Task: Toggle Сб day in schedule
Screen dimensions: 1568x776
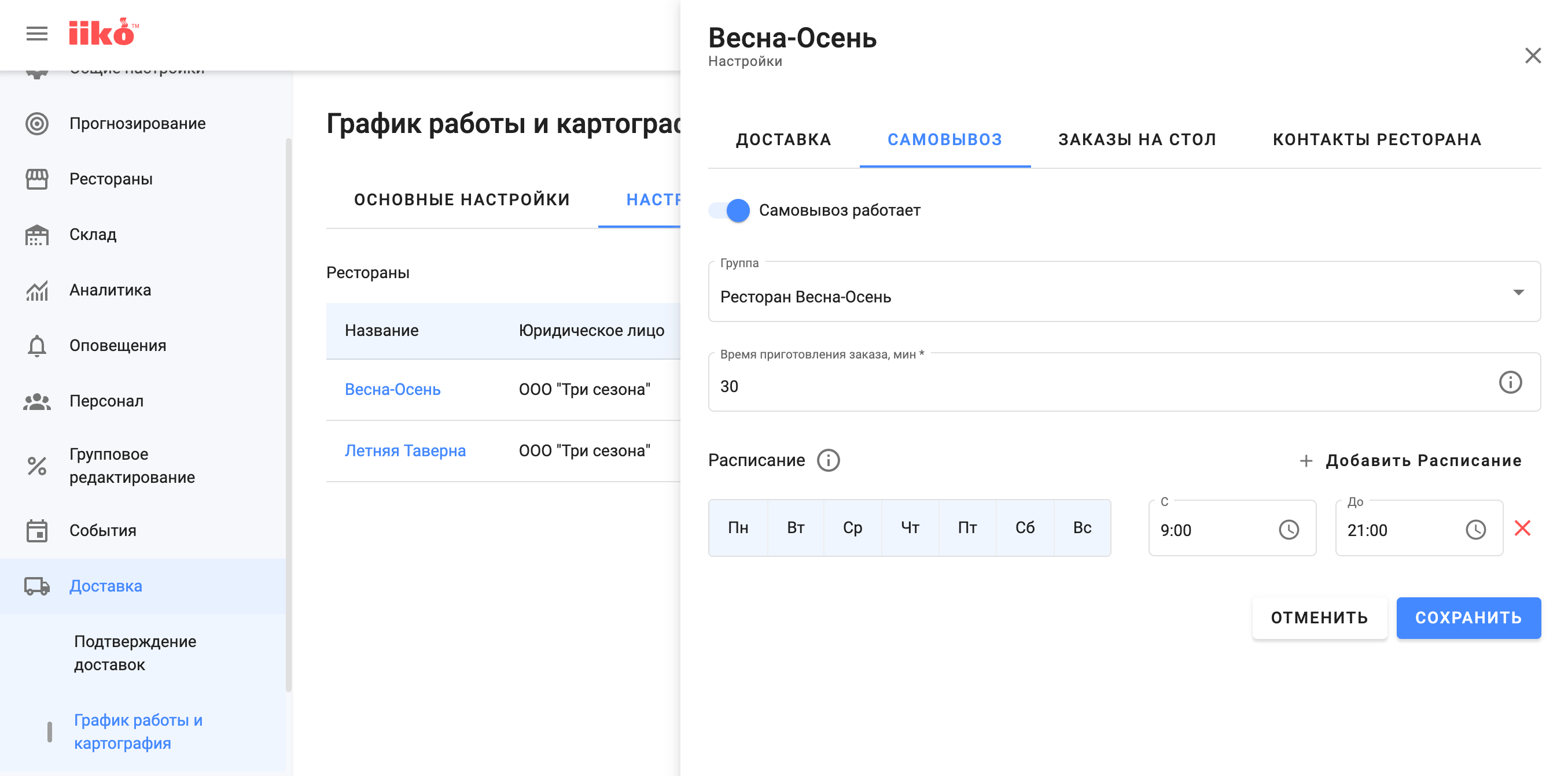Action: [1025, 528]
